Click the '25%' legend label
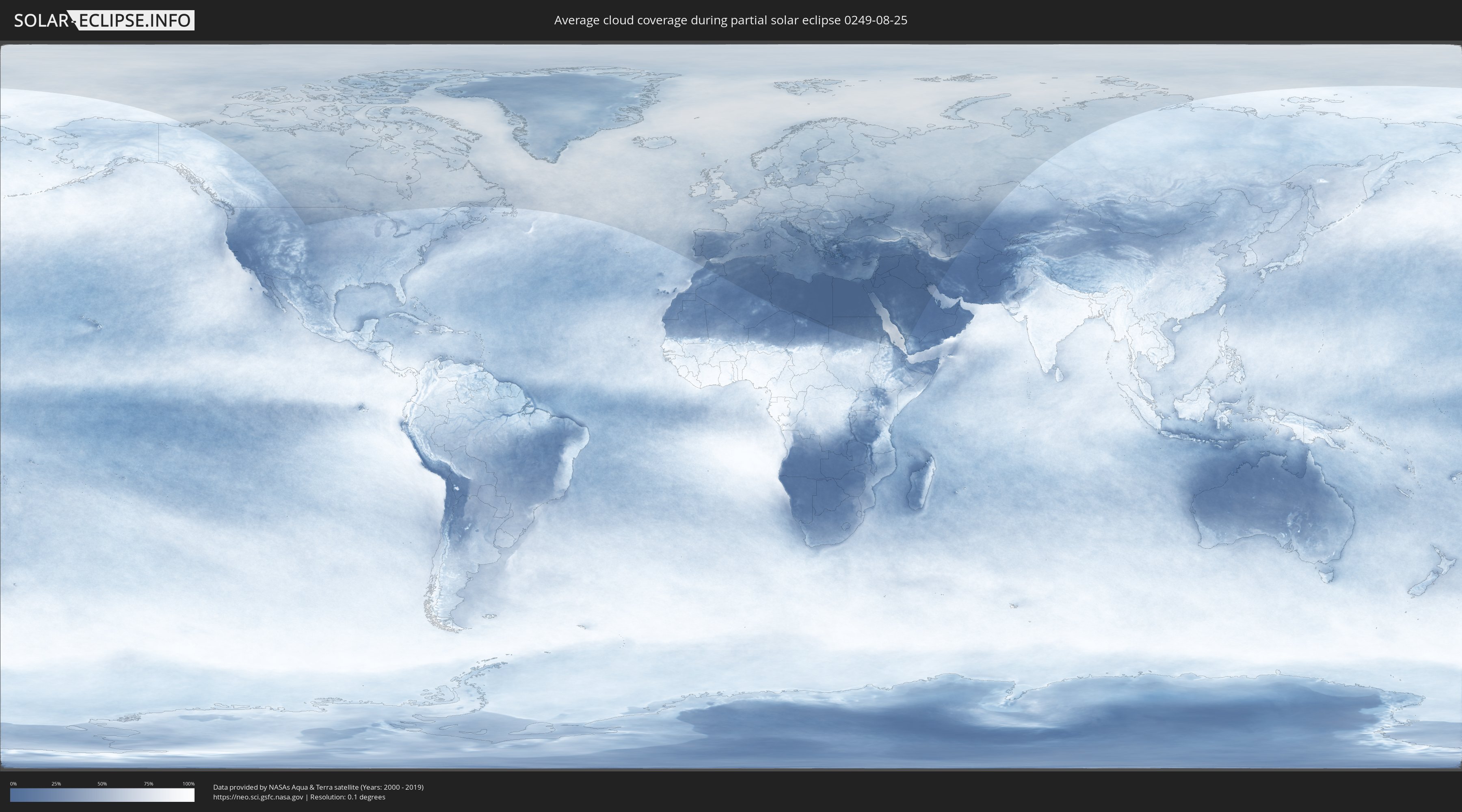The width and height of the screenshot is (1462, 812). [56, 784]
